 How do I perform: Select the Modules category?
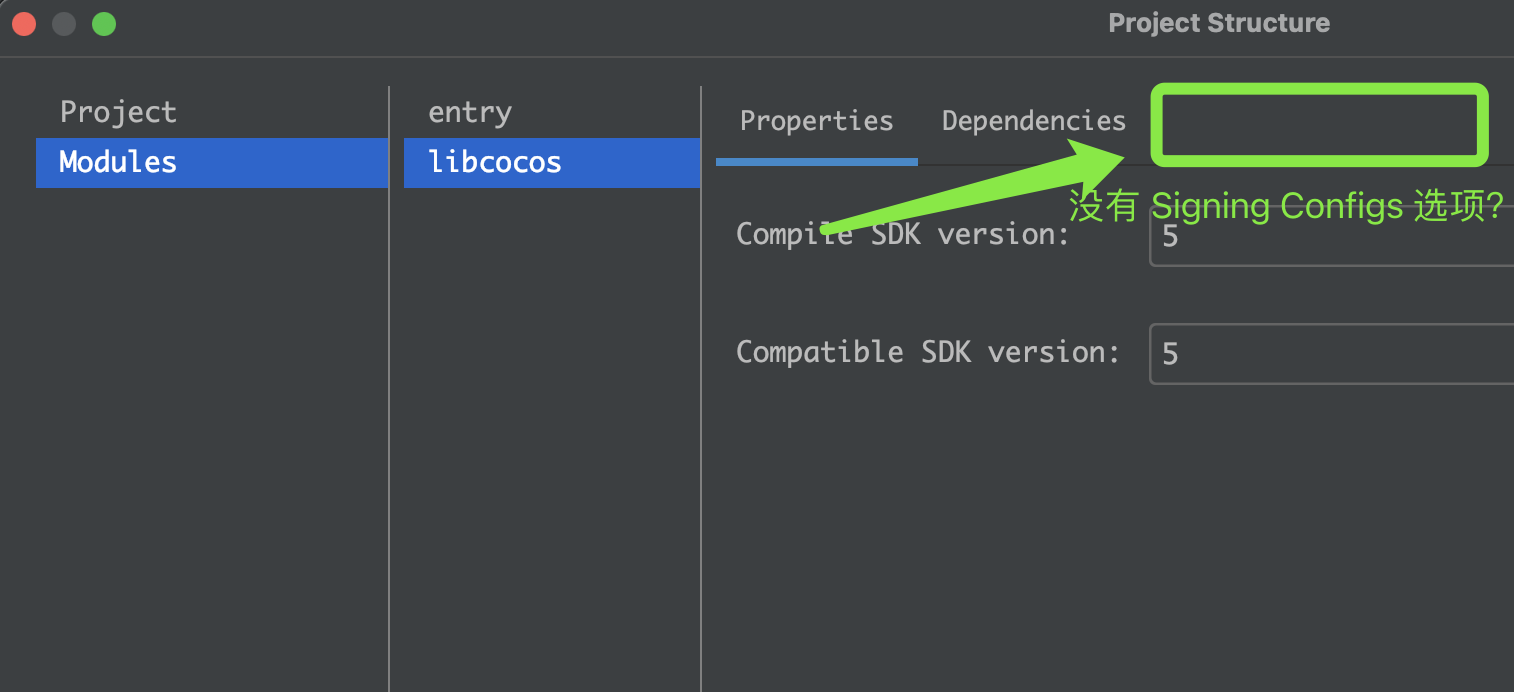tap(118, 162)
